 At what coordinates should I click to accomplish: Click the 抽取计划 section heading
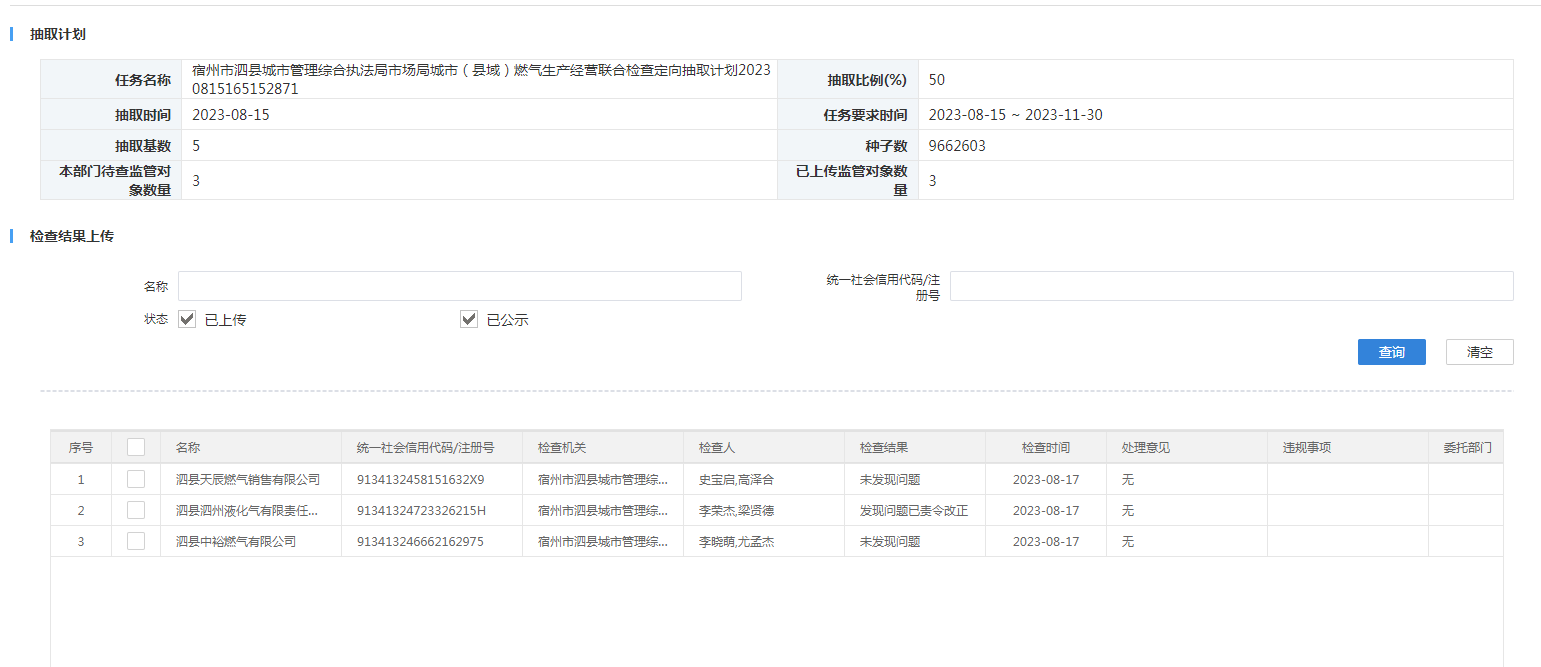[57, 34]
